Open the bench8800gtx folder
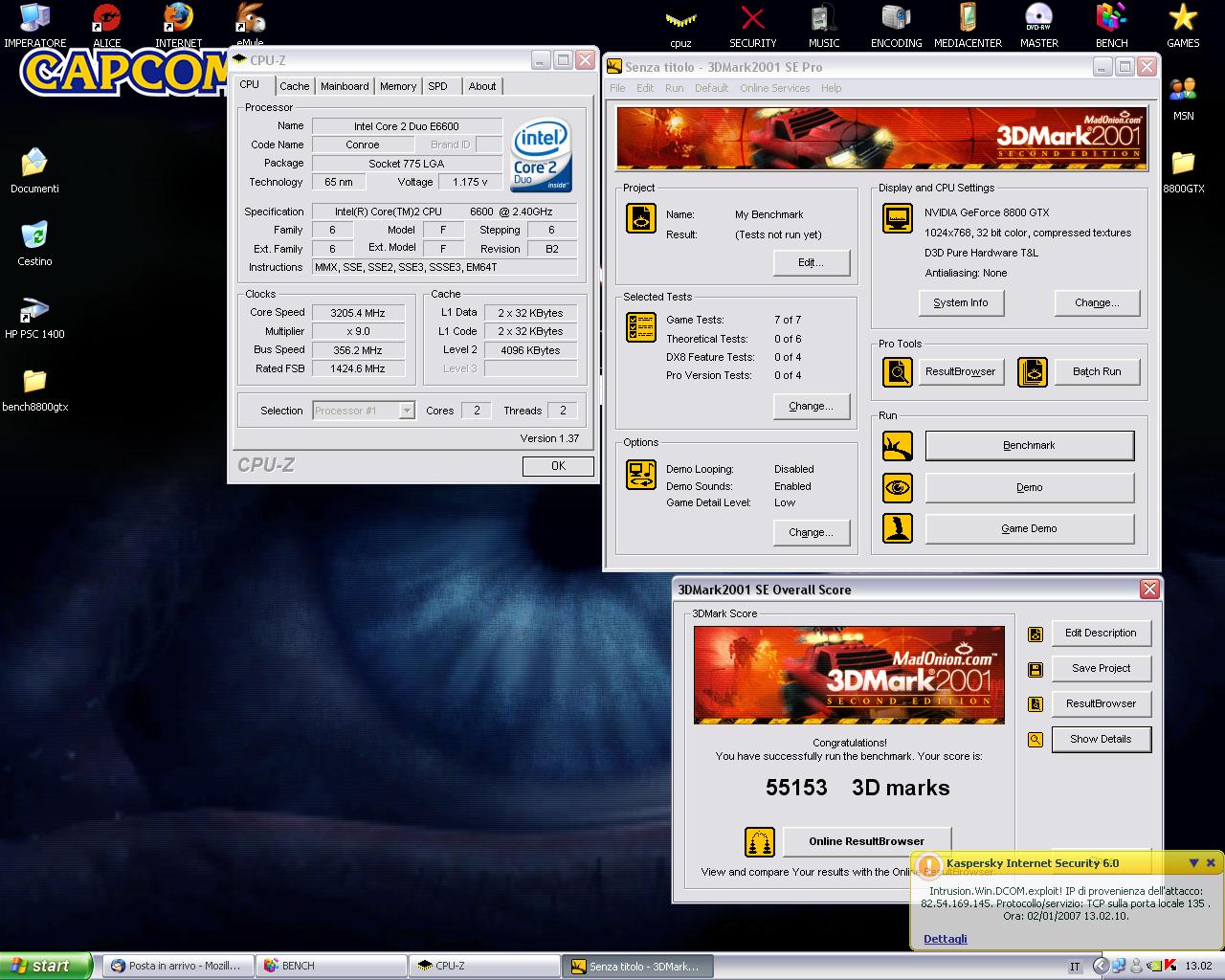Viewport: 1225px width, 980px height. 34,383
